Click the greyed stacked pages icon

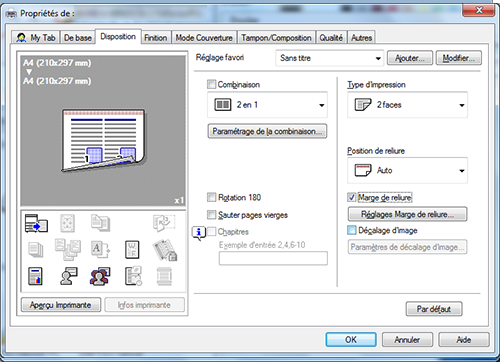[x=35, y=250]
